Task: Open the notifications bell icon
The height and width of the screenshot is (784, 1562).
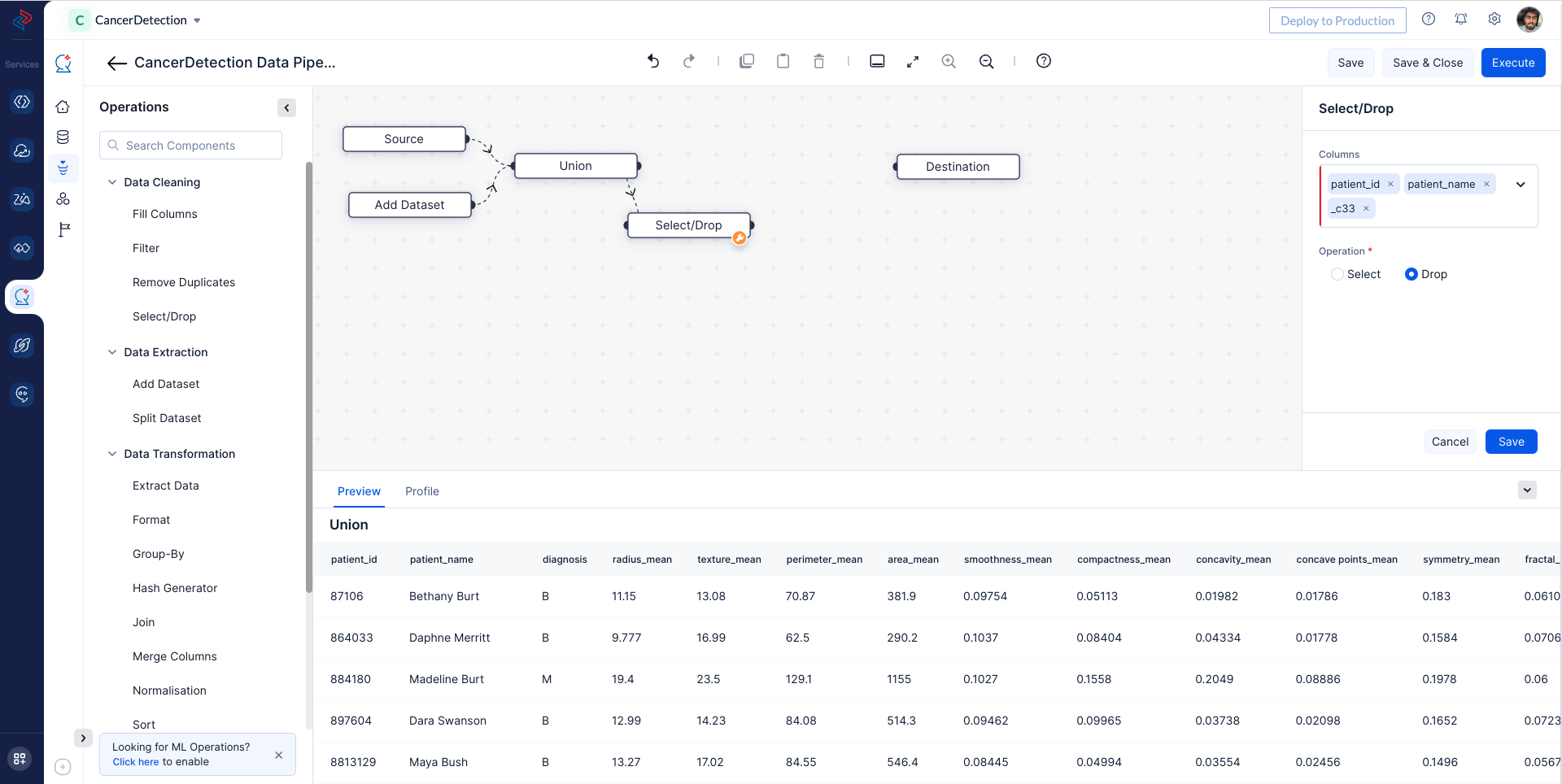Action: [x=1461, y=20]
